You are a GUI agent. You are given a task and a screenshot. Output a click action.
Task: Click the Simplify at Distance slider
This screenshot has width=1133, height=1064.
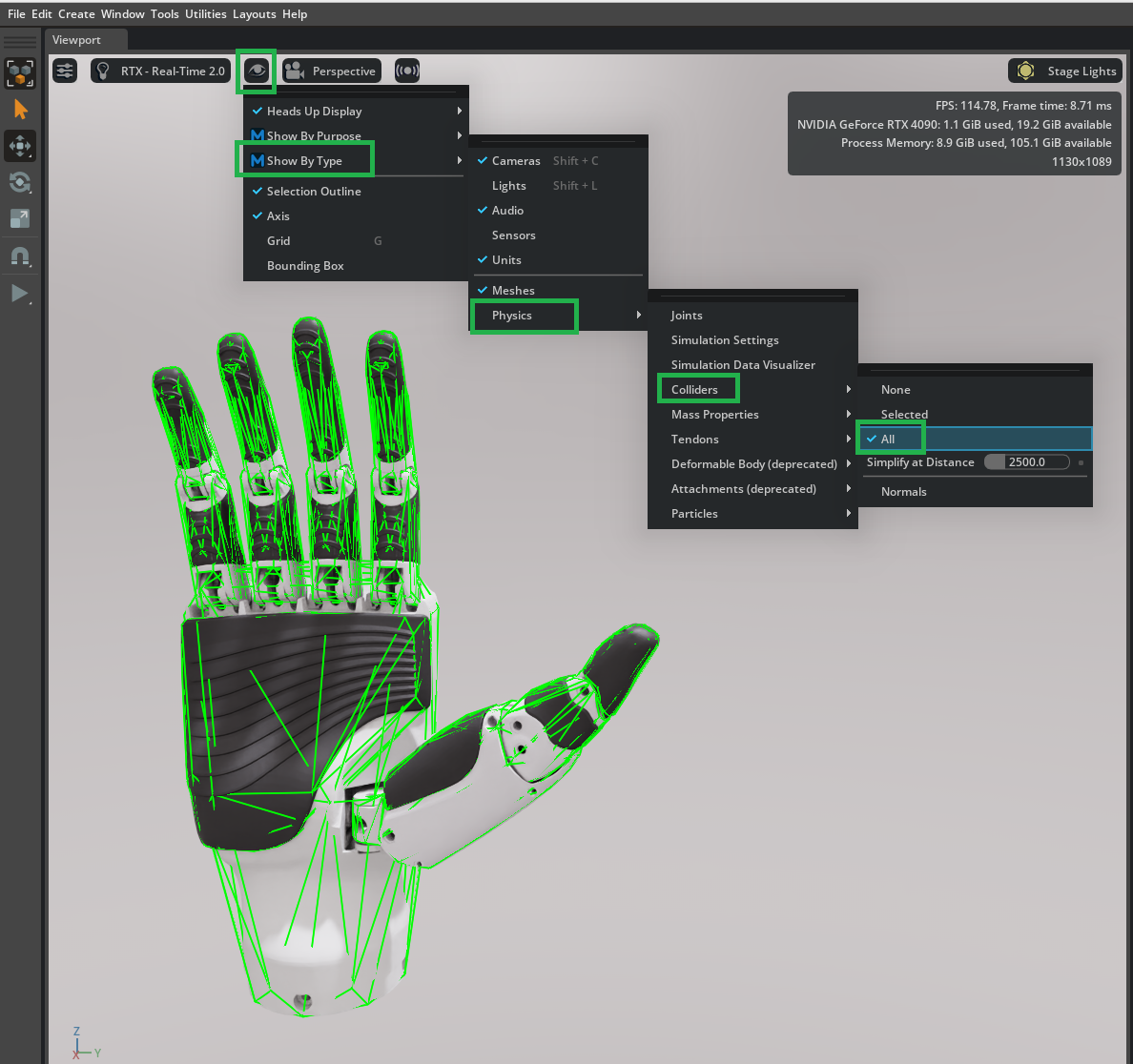tap(1026, 462)
